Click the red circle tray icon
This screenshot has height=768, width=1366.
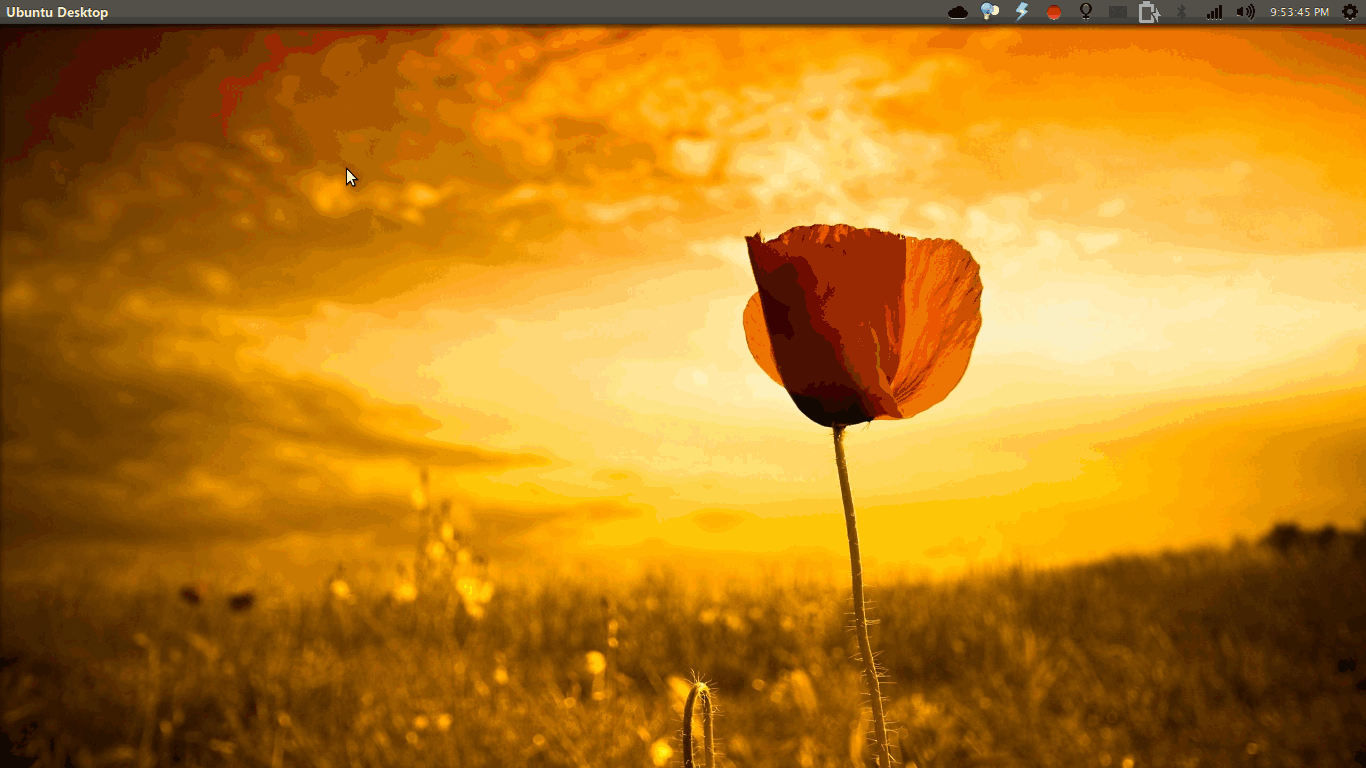[1054, 12]
